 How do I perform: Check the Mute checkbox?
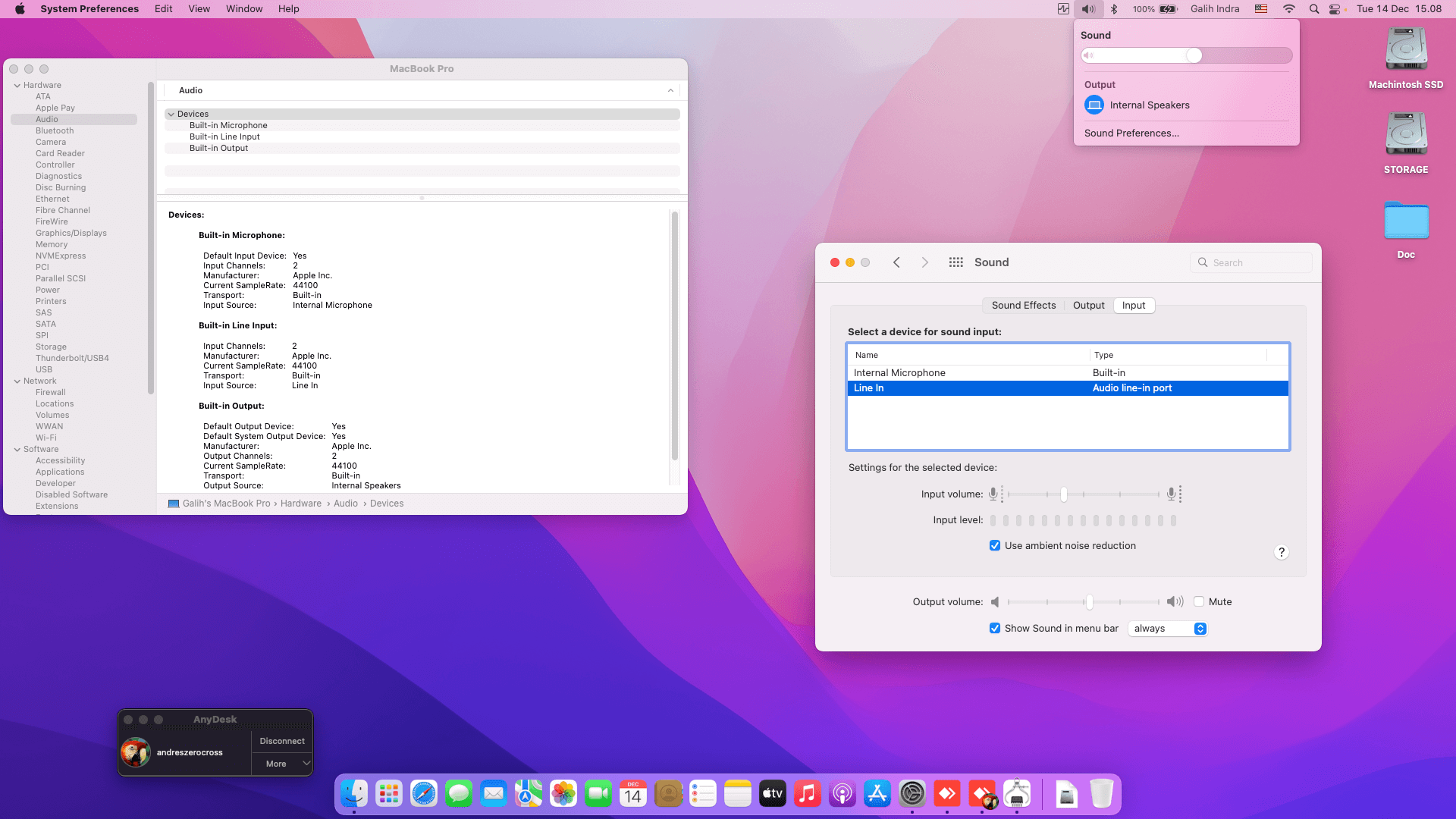[x=1199, y=601]
